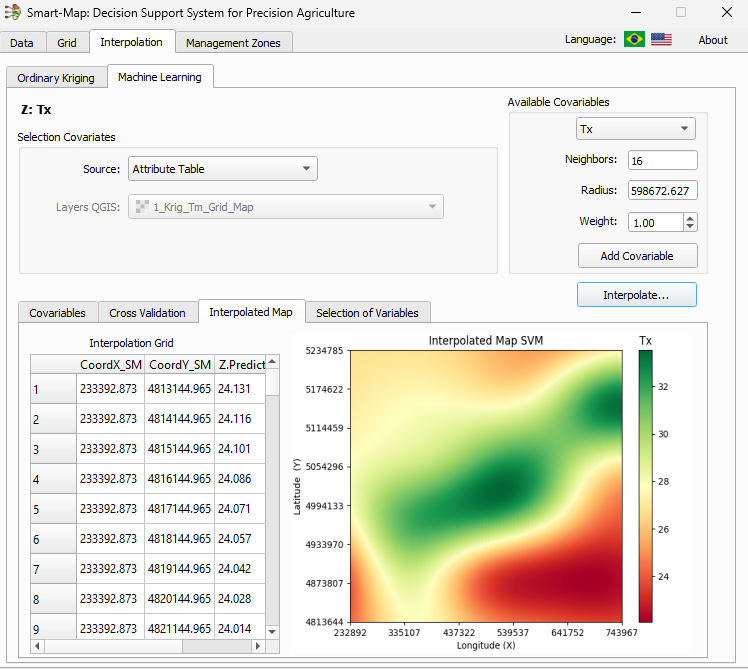Open the Ordinary Kriging tab
Image resolution: width=748 pixels, height=669 pixels.
(x=56, y=78)
